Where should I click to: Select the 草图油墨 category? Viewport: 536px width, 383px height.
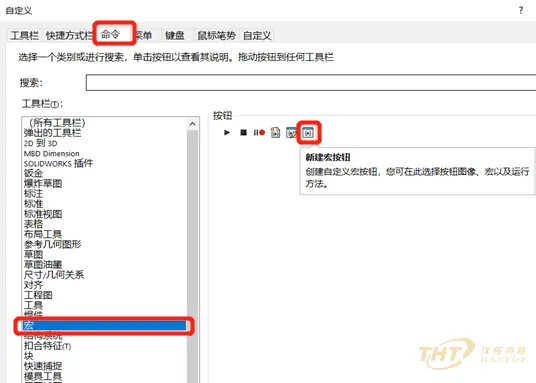43,265
